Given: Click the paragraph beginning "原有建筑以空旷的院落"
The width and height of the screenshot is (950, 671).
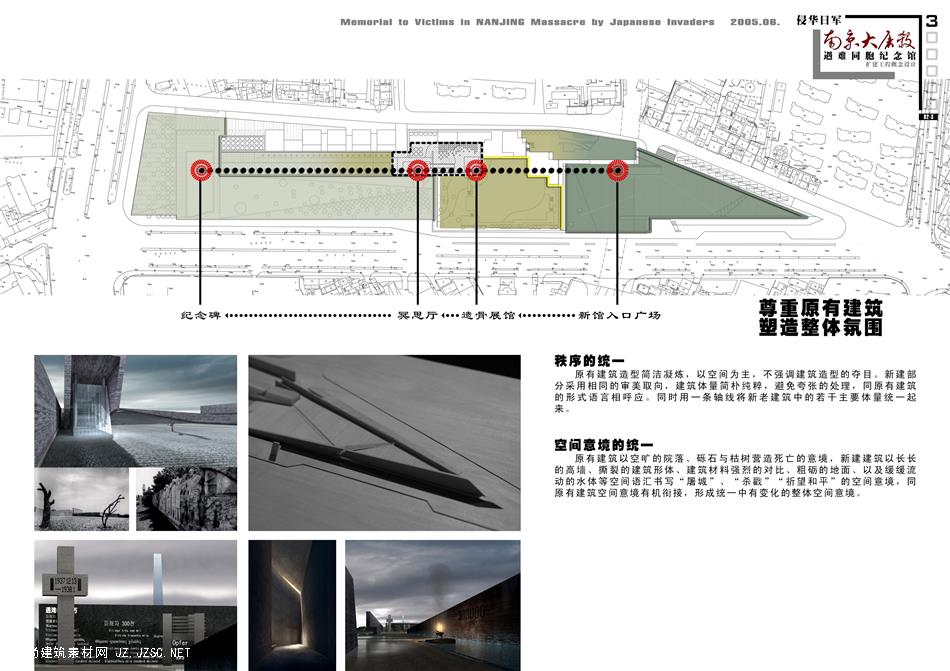Looking at the screenshot, I should (x=735, y=475).
